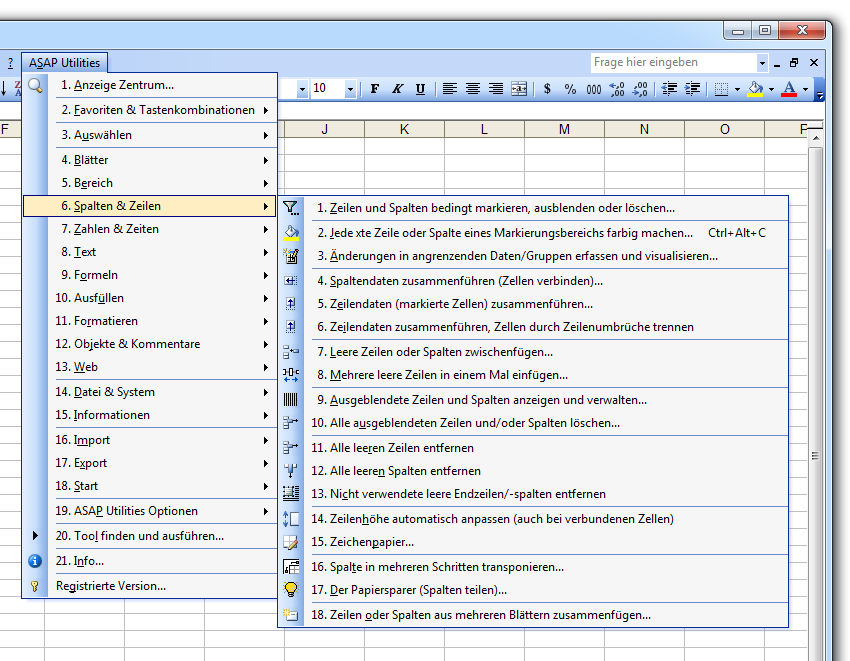Click the Increase Indent icon
This screenshot has width=850, height=661.
click(x=691, y=89)
